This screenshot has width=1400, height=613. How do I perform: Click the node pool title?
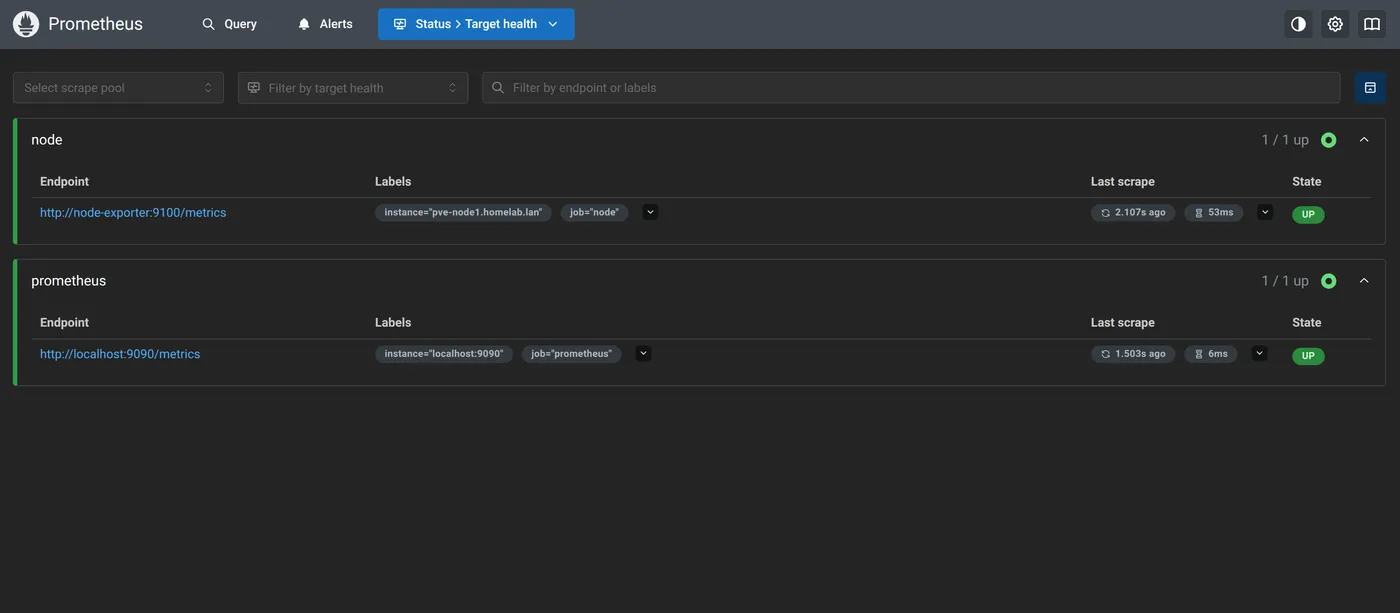(47, 140)
